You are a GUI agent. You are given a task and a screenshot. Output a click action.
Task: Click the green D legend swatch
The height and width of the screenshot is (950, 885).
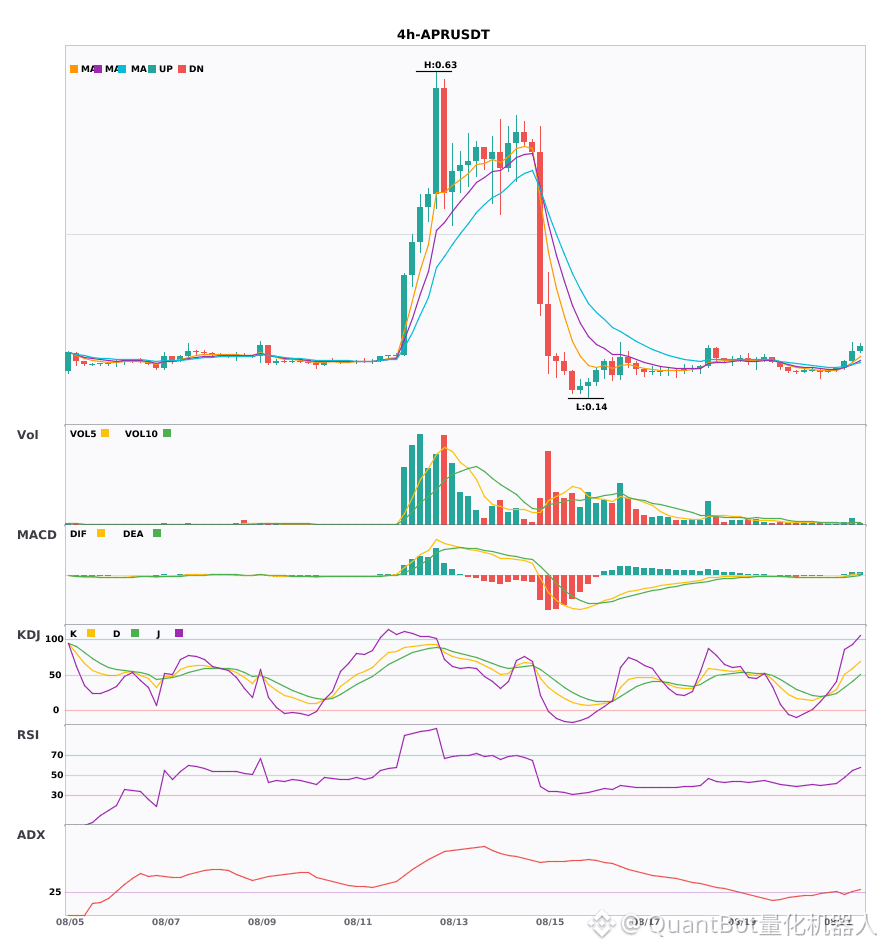coord(135,633)
